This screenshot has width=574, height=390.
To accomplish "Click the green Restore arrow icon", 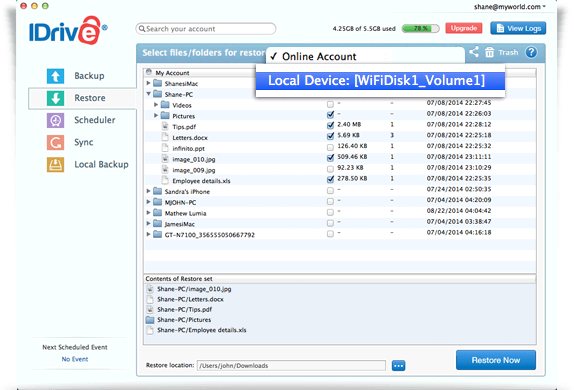I will [x=55, y=98].
